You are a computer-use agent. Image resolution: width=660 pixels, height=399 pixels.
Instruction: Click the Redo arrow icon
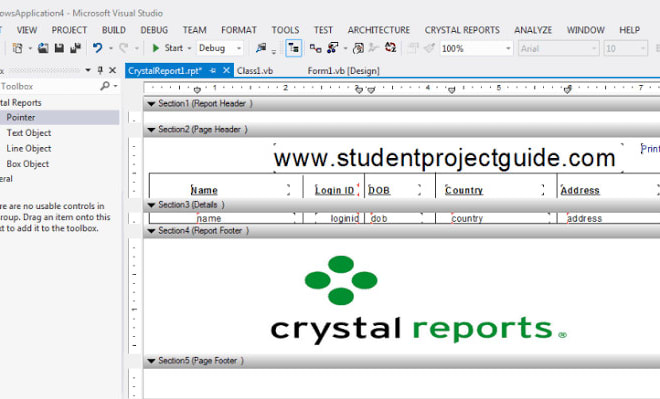[x=124, y=48]
